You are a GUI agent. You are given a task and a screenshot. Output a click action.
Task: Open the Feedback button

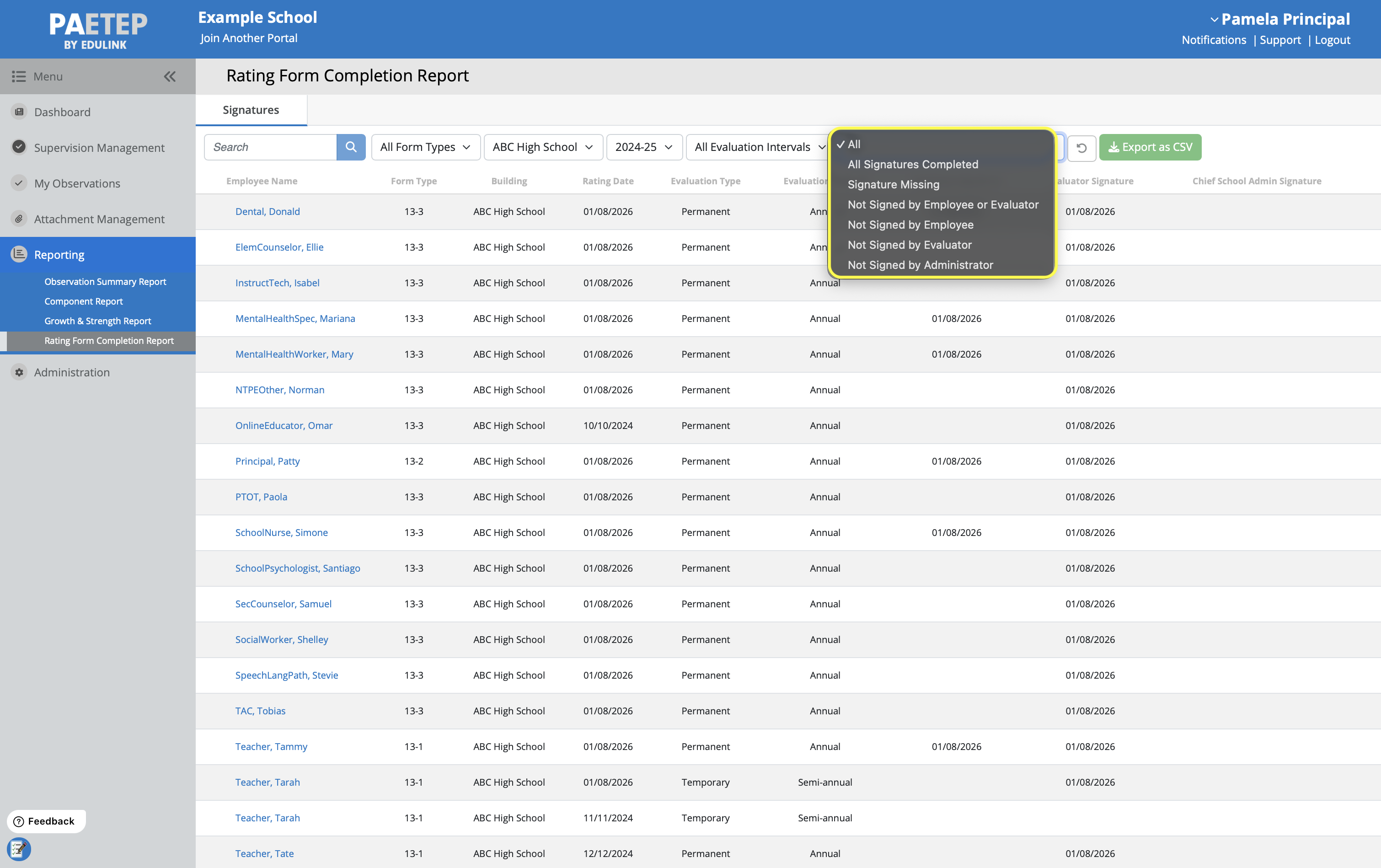click(x=46, y=821)
